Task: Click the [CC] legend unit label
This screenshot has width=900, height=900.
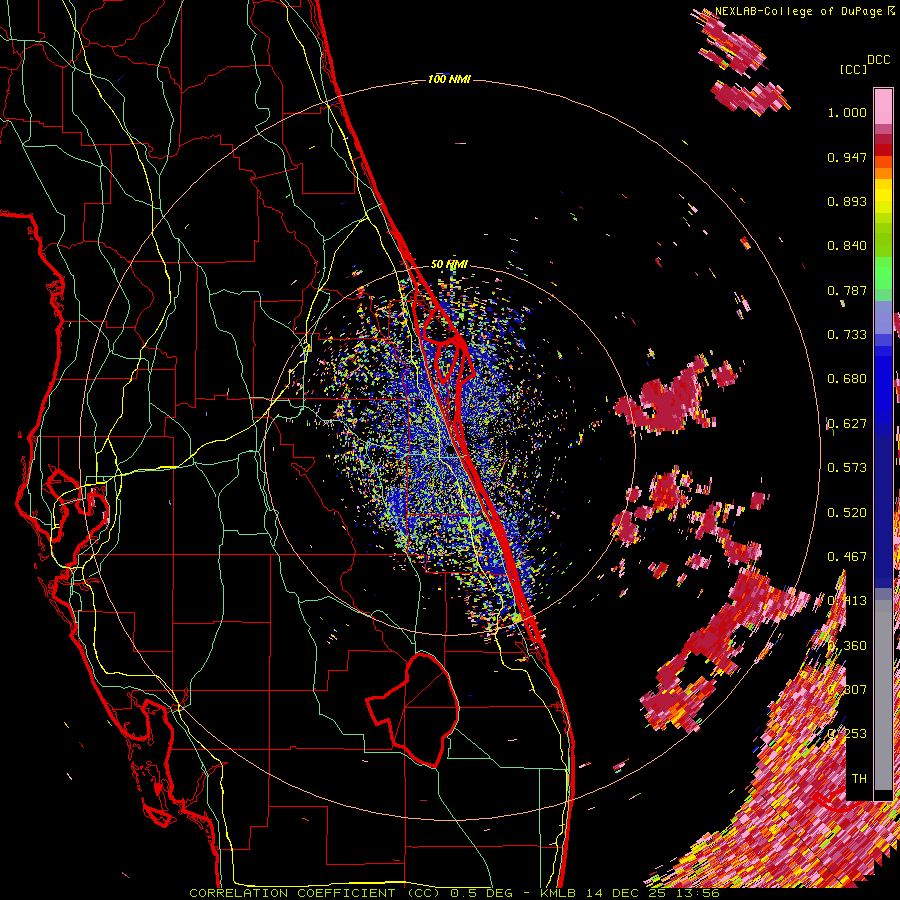Action: click(x=854, y=69)
